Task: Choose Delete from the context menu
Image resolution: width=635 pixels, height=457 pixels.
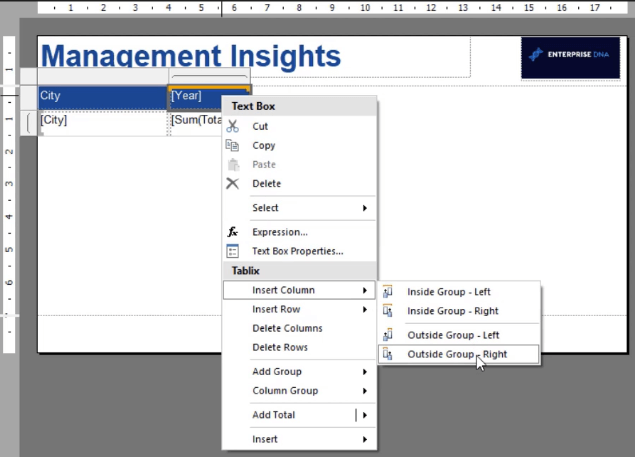Action: (x=300, y=184)
